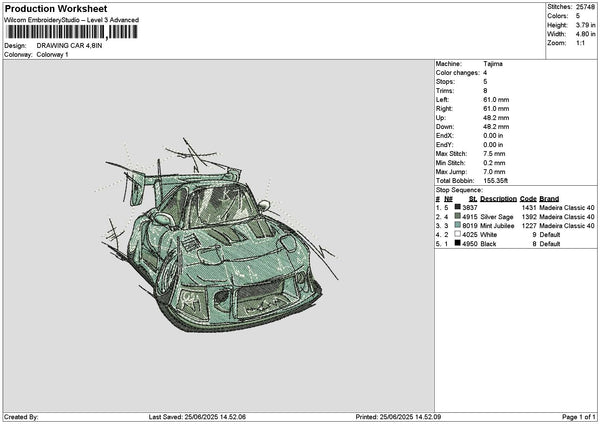The width and height of the screenshot is (600, 424).
Task: Click the 'Colorway 1' value
Action: pos(52,55)
